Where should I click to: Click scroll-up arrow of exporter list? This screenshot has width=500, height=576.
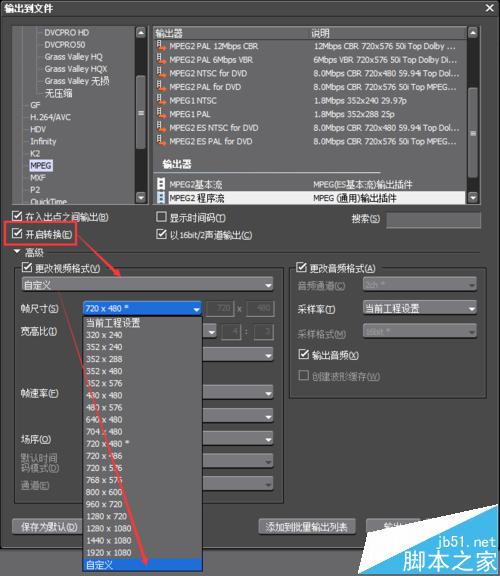pos(473,33)
